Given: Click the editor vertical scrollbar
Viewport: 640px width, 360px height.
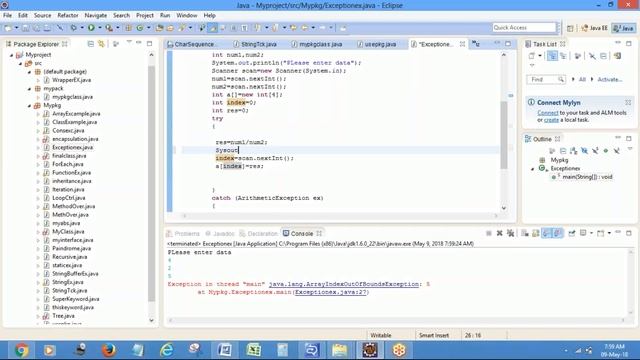Looking at the screenshot, I should [x=504, y=135].
